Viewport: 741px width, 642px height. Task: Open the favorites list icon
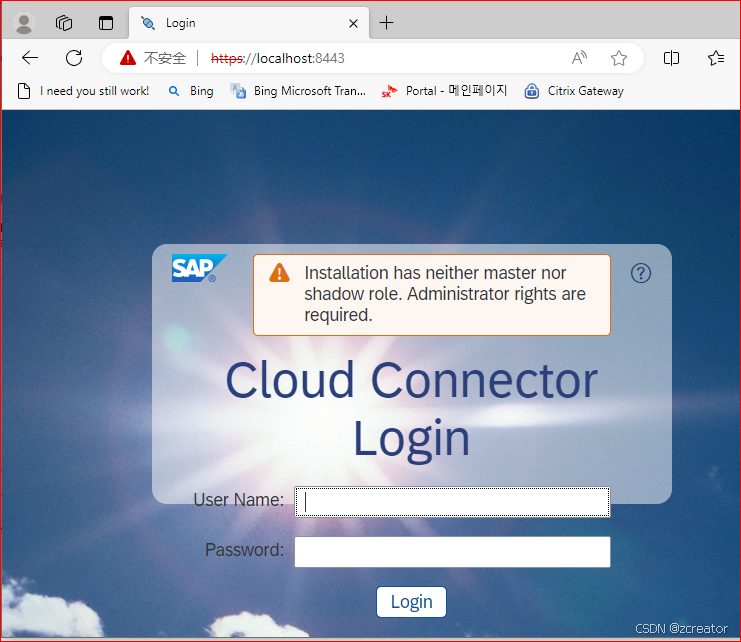click(x=716, y=58)
